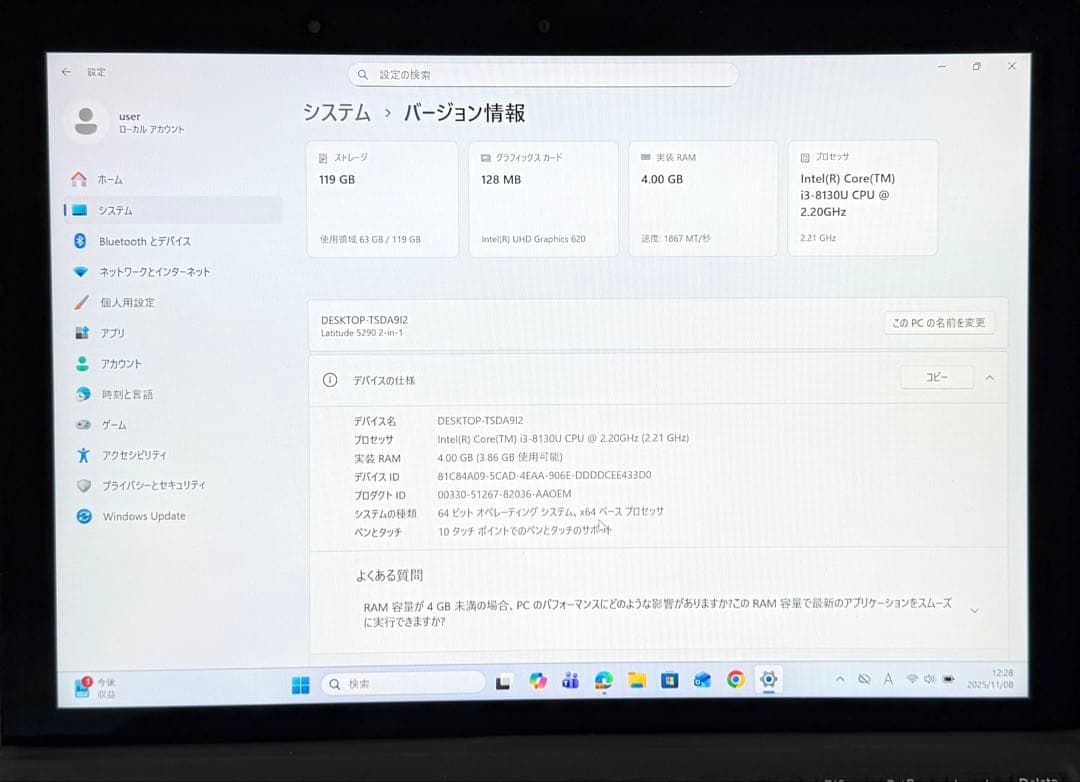Image resolution: width=1080 pixels, height=782 pixels.
Task: Copy device specifications with コピー button
Action: (936, 377)
